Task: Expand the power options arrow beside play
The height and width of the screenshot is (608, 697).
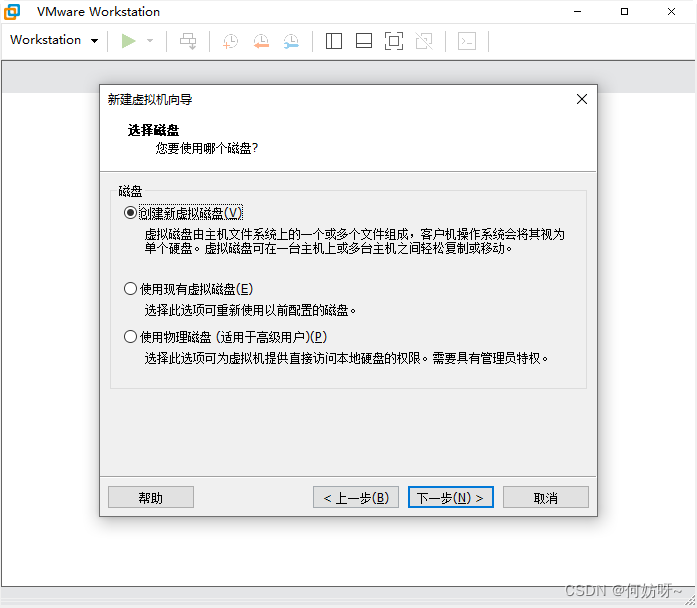Action: point(150,41)
